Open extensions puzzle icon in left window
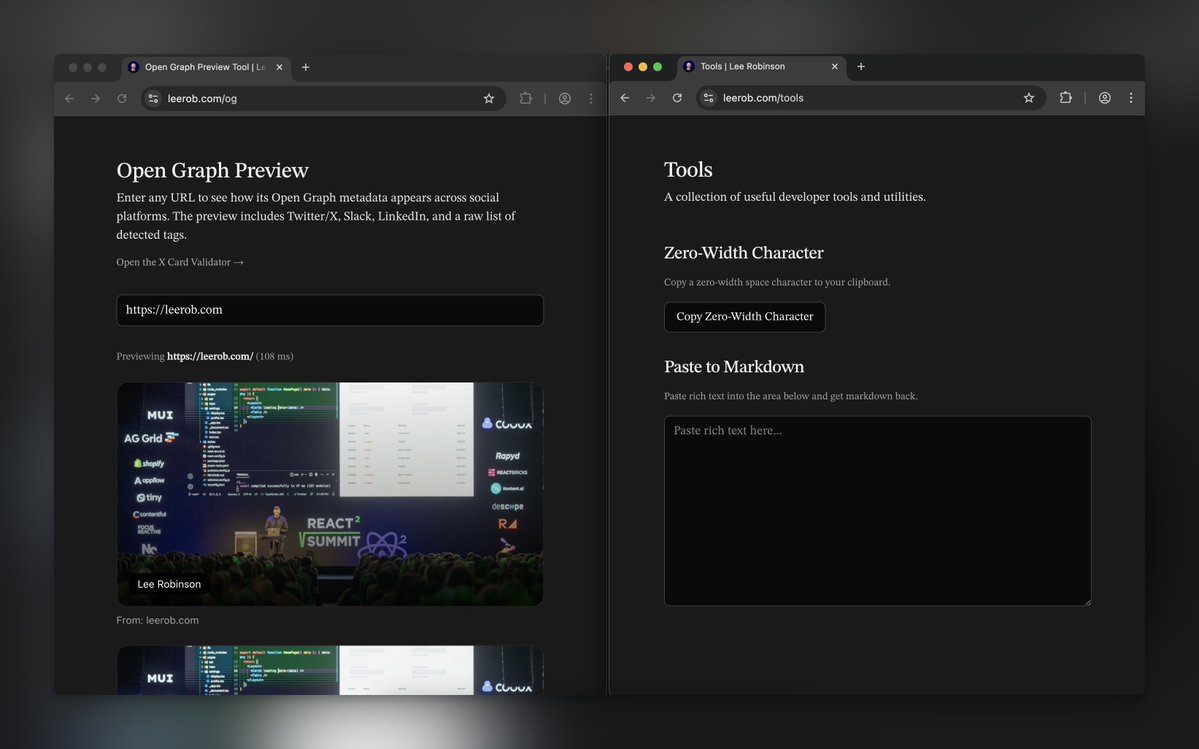The height and width of the screenshot is (749, 1199). [x=525, y=99]
